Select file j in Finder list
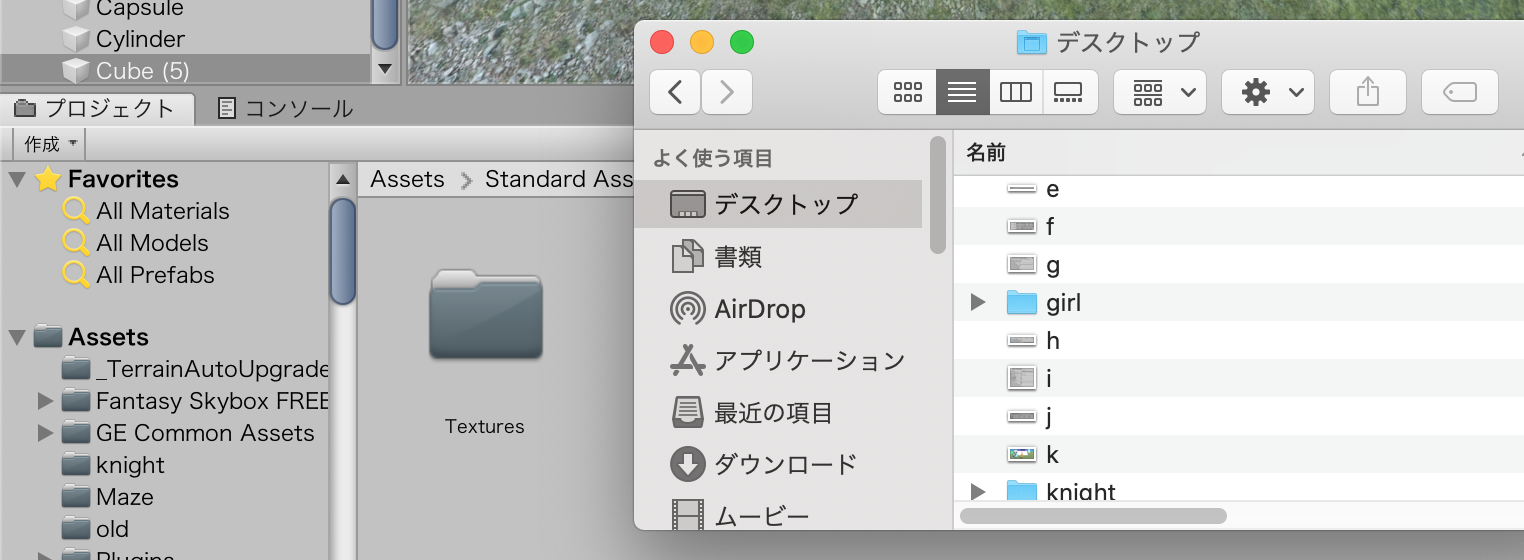The width and height of the screenshot is (1524, 560). pyautogui.click(x=1239, y=417)
